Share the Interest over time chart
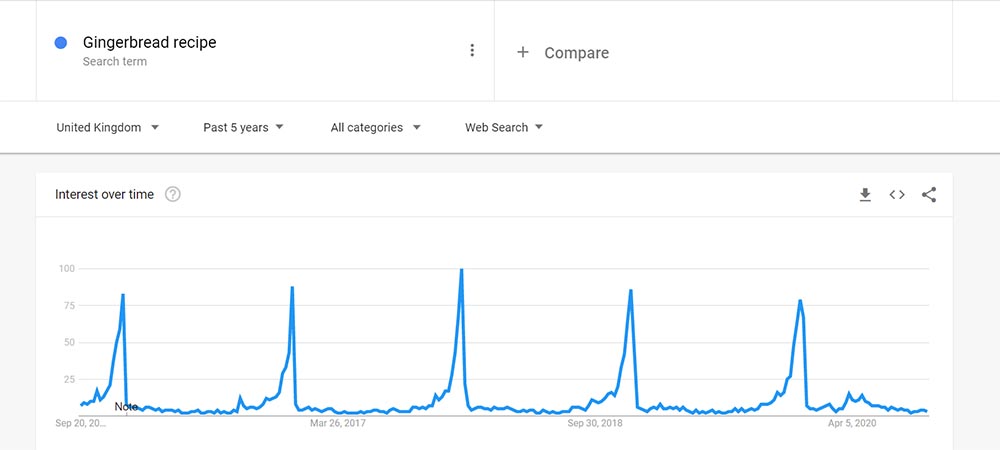Image resolution: width=1000 pixels, height=450 pixels. pos(929,195)
